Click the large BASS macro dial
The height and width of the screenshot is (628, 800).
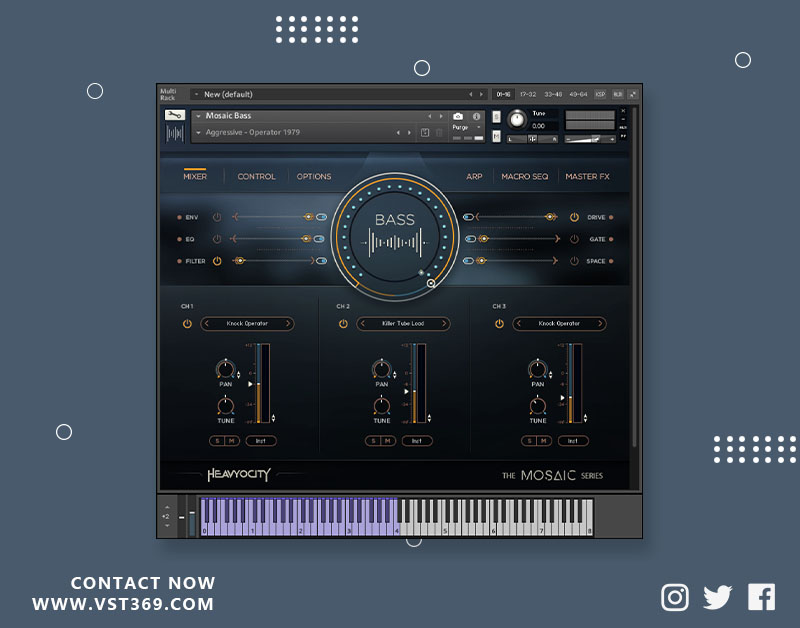pos(395,237)
